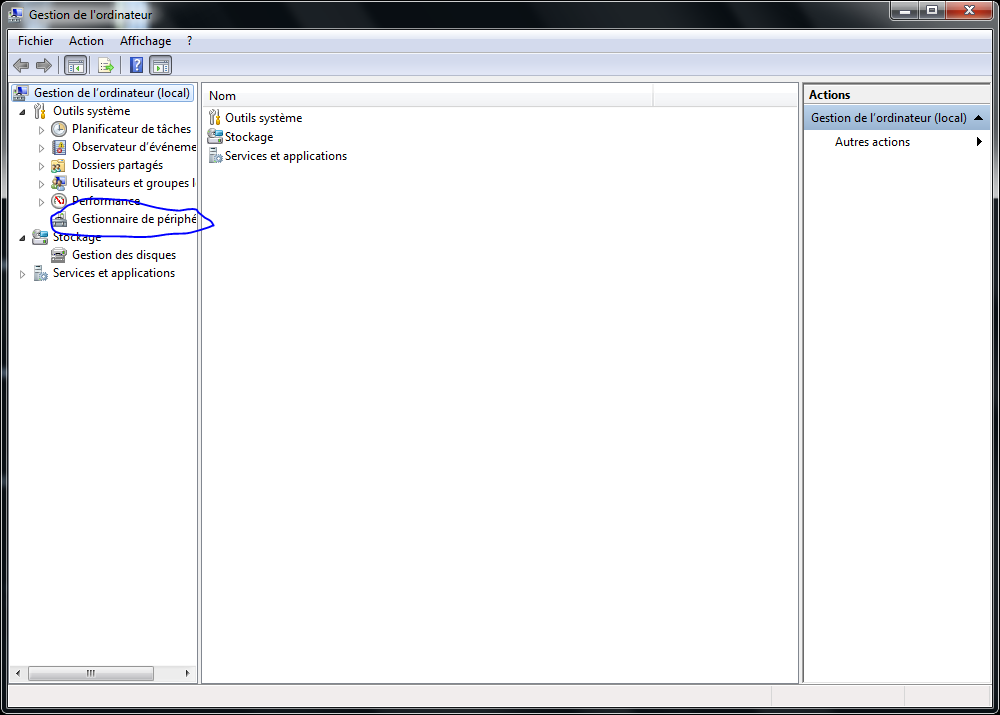Viewport: 1000px width, 715px height.
Task: Expand Services et applications in the sidebar
Action: (x=22, y=272)
